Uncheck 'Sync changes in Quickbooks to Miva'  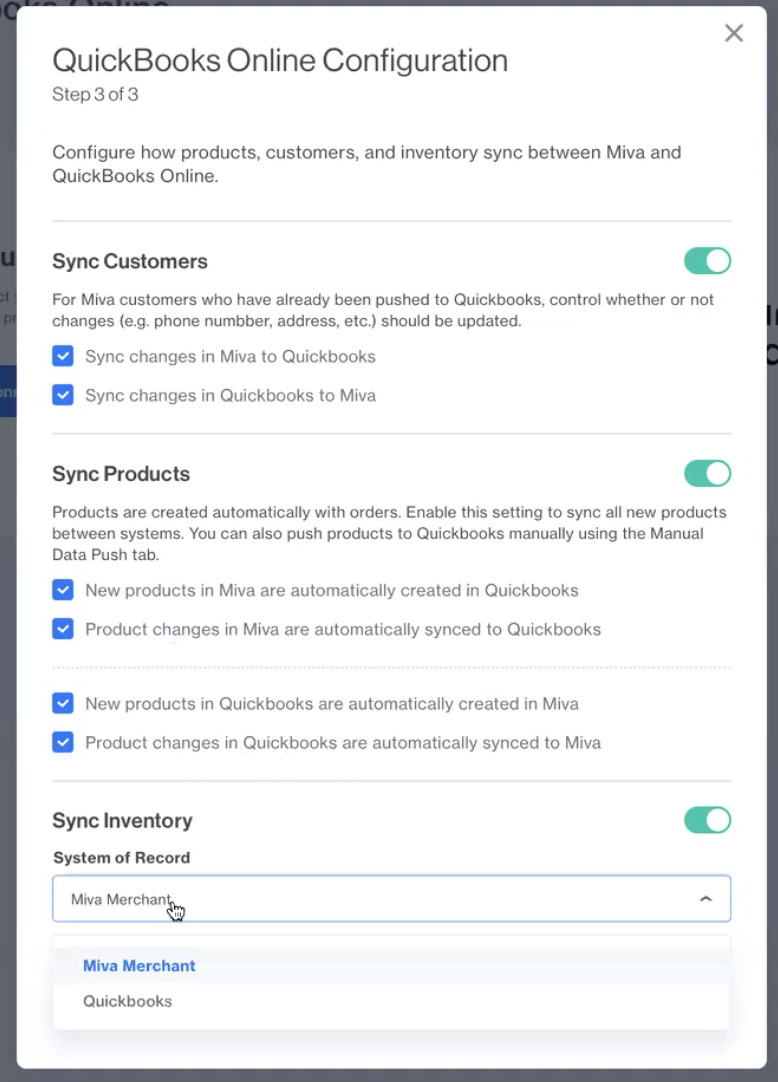pos(63,395)
